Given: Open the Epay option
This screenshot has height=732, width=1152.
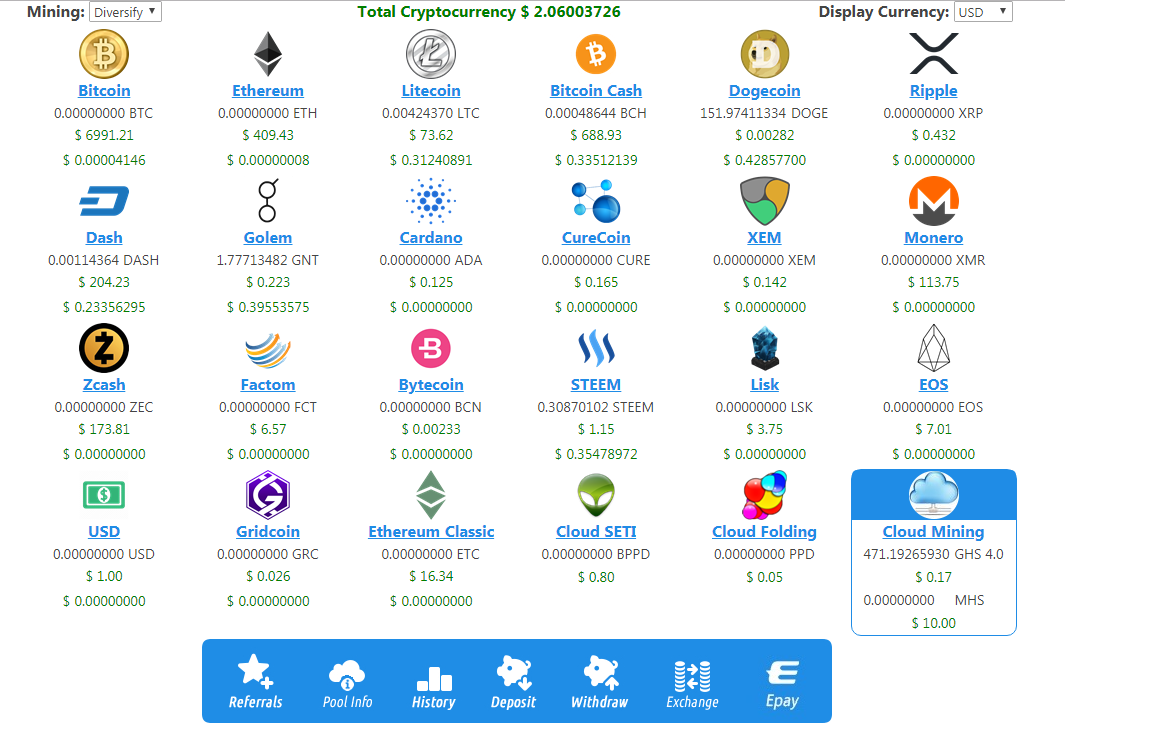Looking at the screenshot, I should click(782, 683).
